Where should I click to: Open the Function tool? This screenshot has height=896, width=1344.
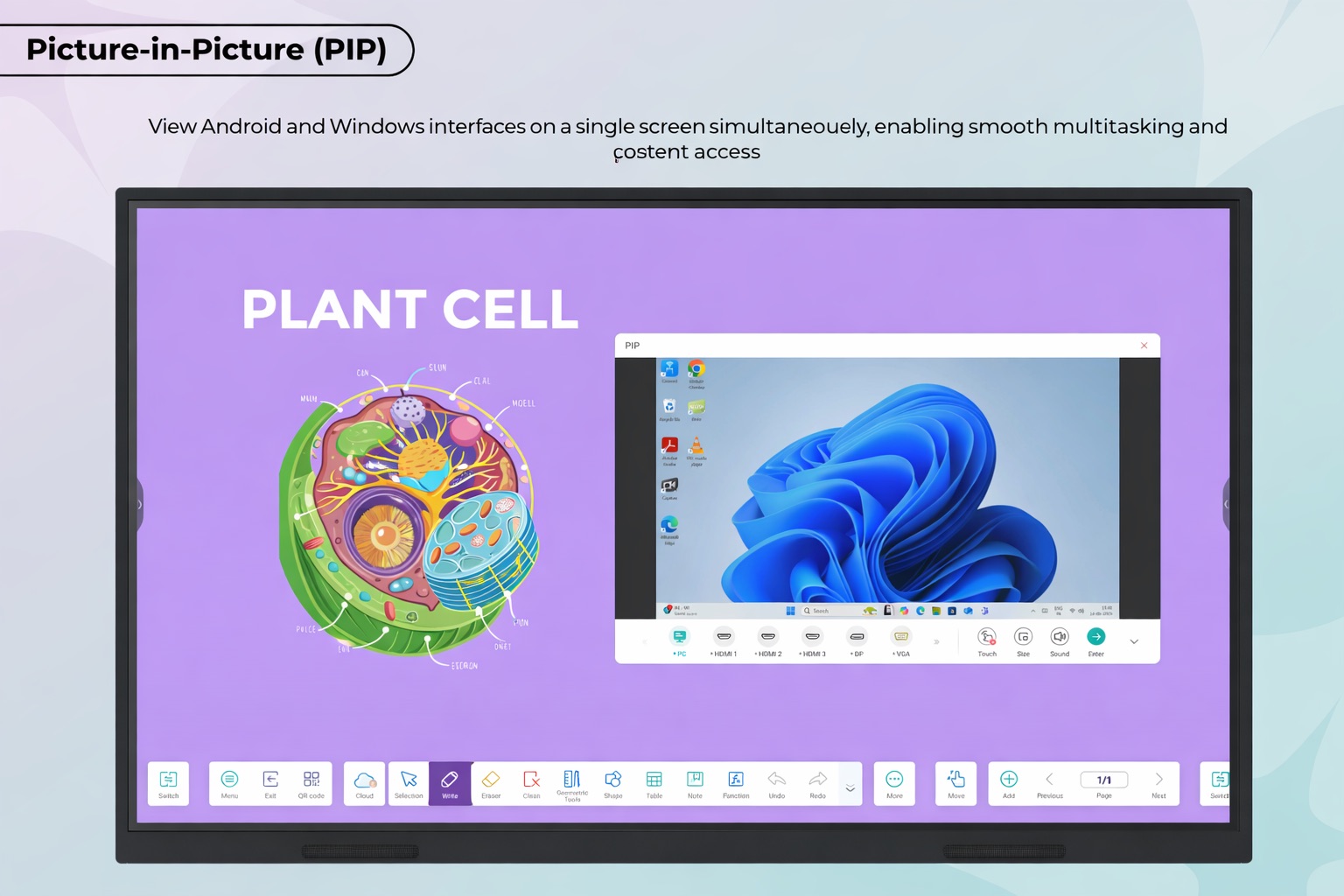(x=735, y=783)
